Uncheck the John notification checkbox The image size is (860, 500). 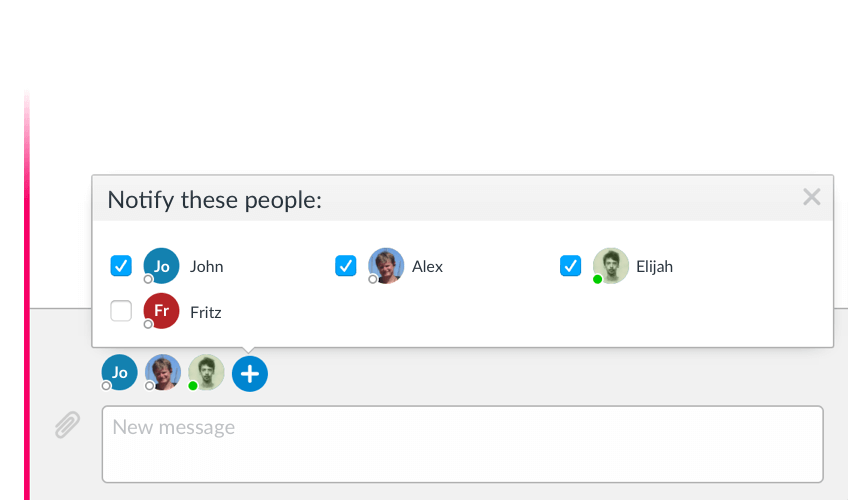point(121,266)
